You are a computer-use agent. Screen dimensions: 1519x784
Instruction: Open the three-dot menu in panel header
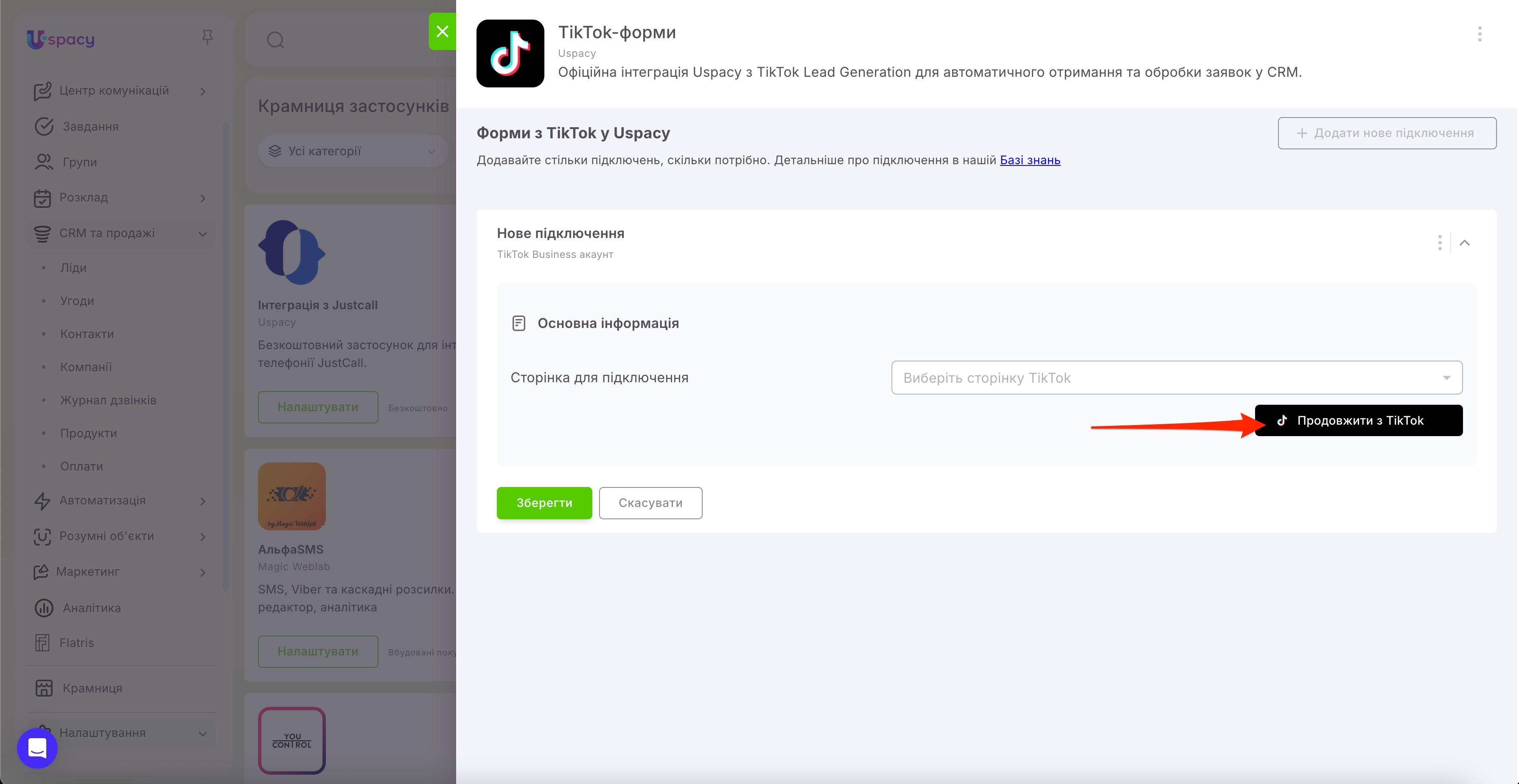(1480, 34)
